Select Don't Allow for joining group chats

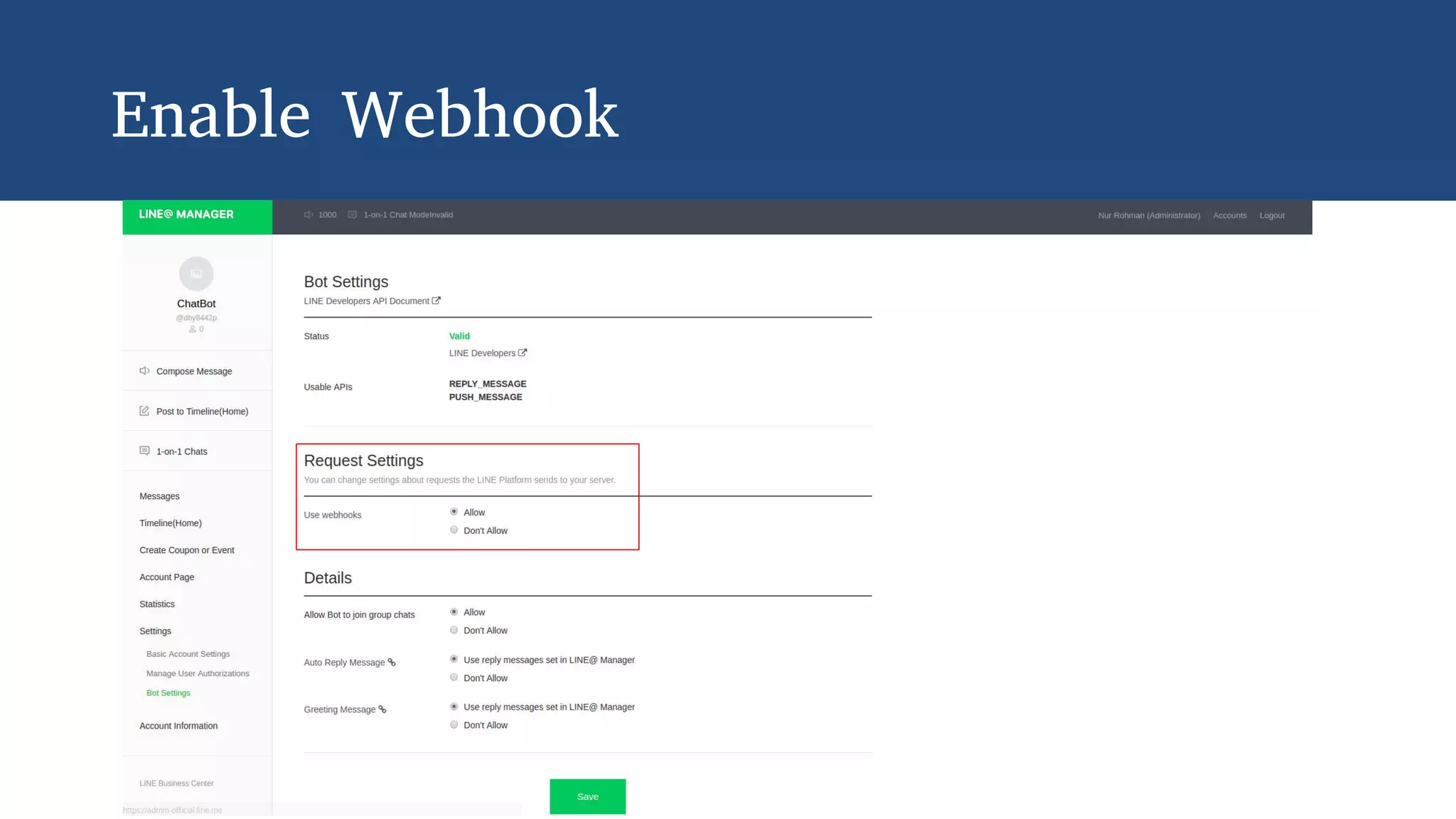click(x=454, y=630)
